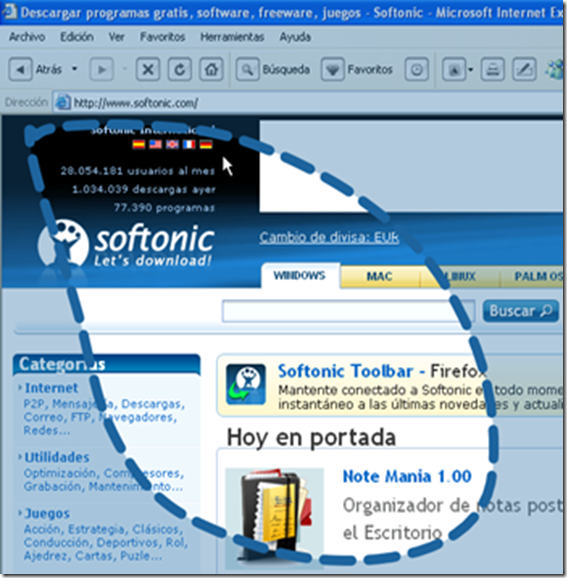Viewport: 567px width, 578px height.
Task: Open the history clock icon
Action: 417,69
